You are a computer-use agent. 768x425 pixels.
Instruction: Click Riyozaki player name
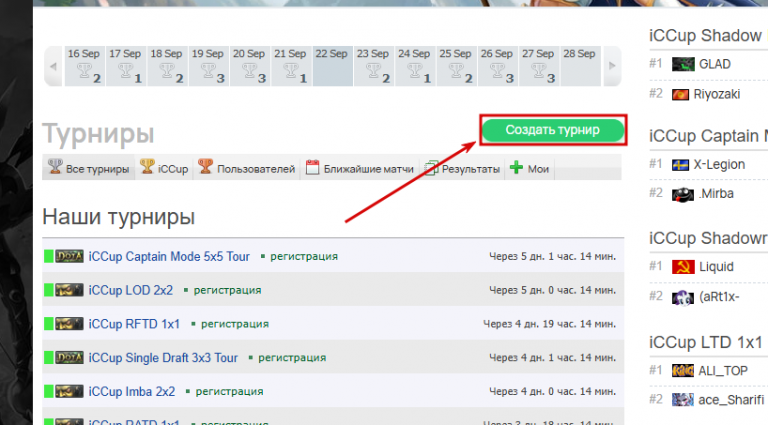(717, 94)
